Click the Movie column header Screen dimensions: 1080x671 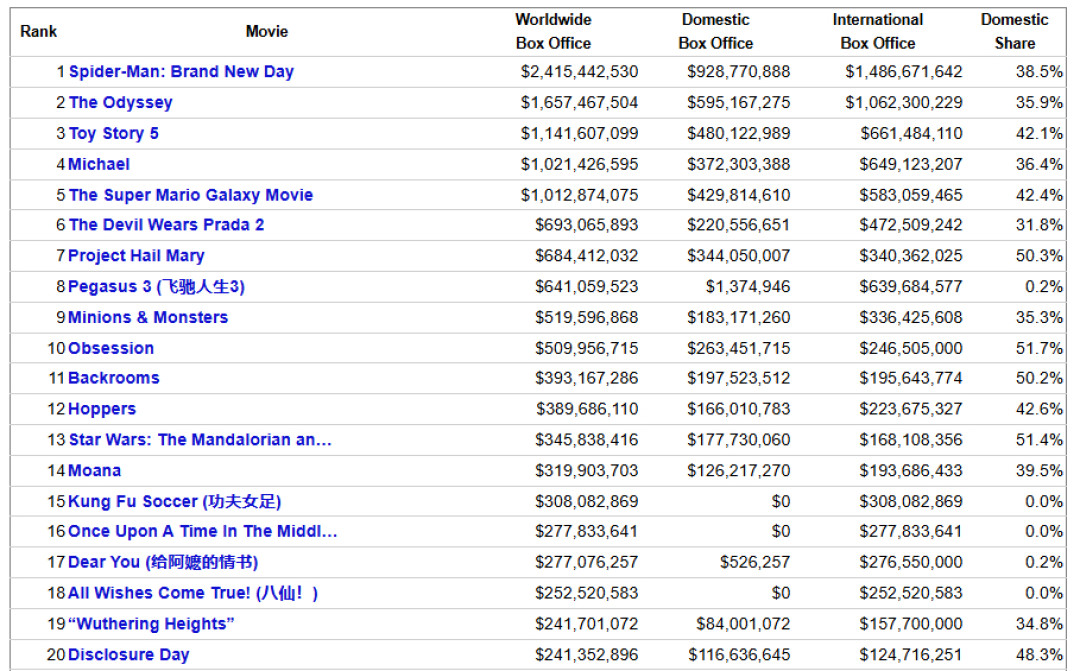coord(267,32)
